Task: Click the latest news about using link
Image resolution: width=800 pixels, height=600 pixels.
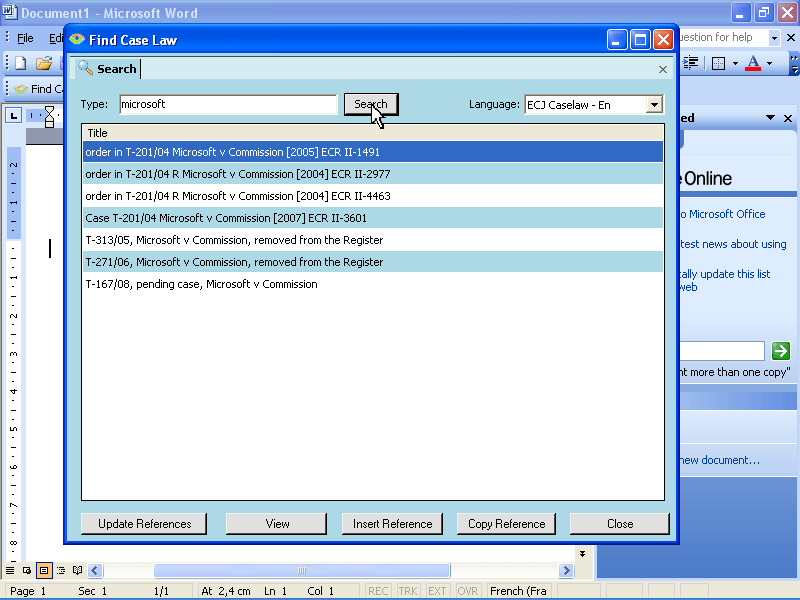Action: [x=733, y=244]
